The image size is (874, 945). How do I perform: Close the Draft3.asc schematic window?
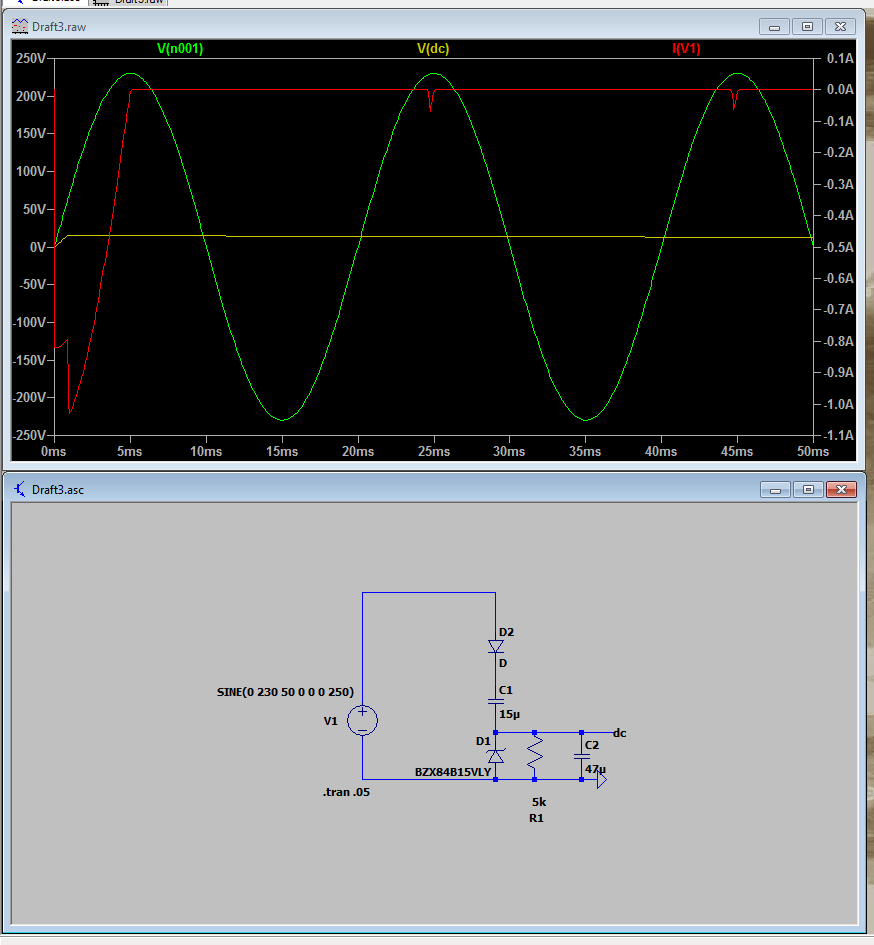click(842, 489)
